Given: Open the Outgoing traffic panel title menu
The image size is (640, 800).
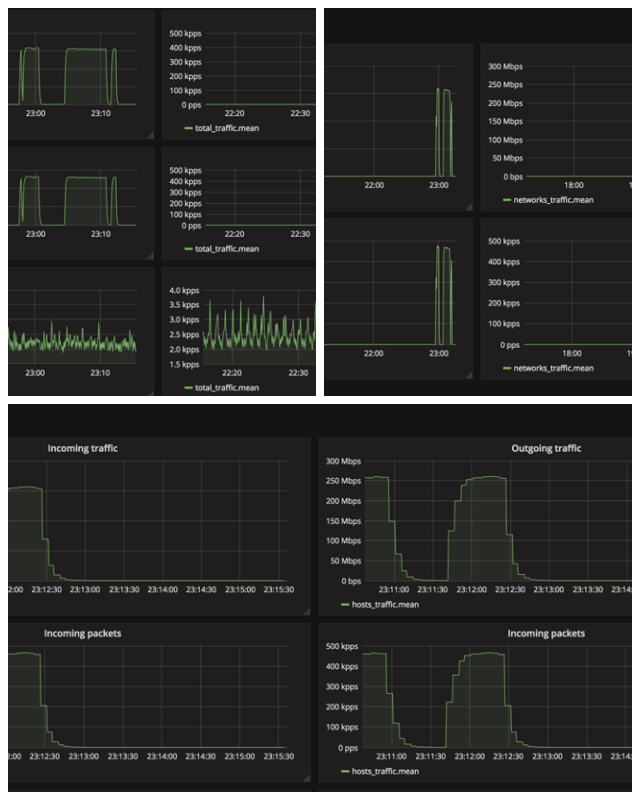Looking at the screenshot, I should 546,449.
